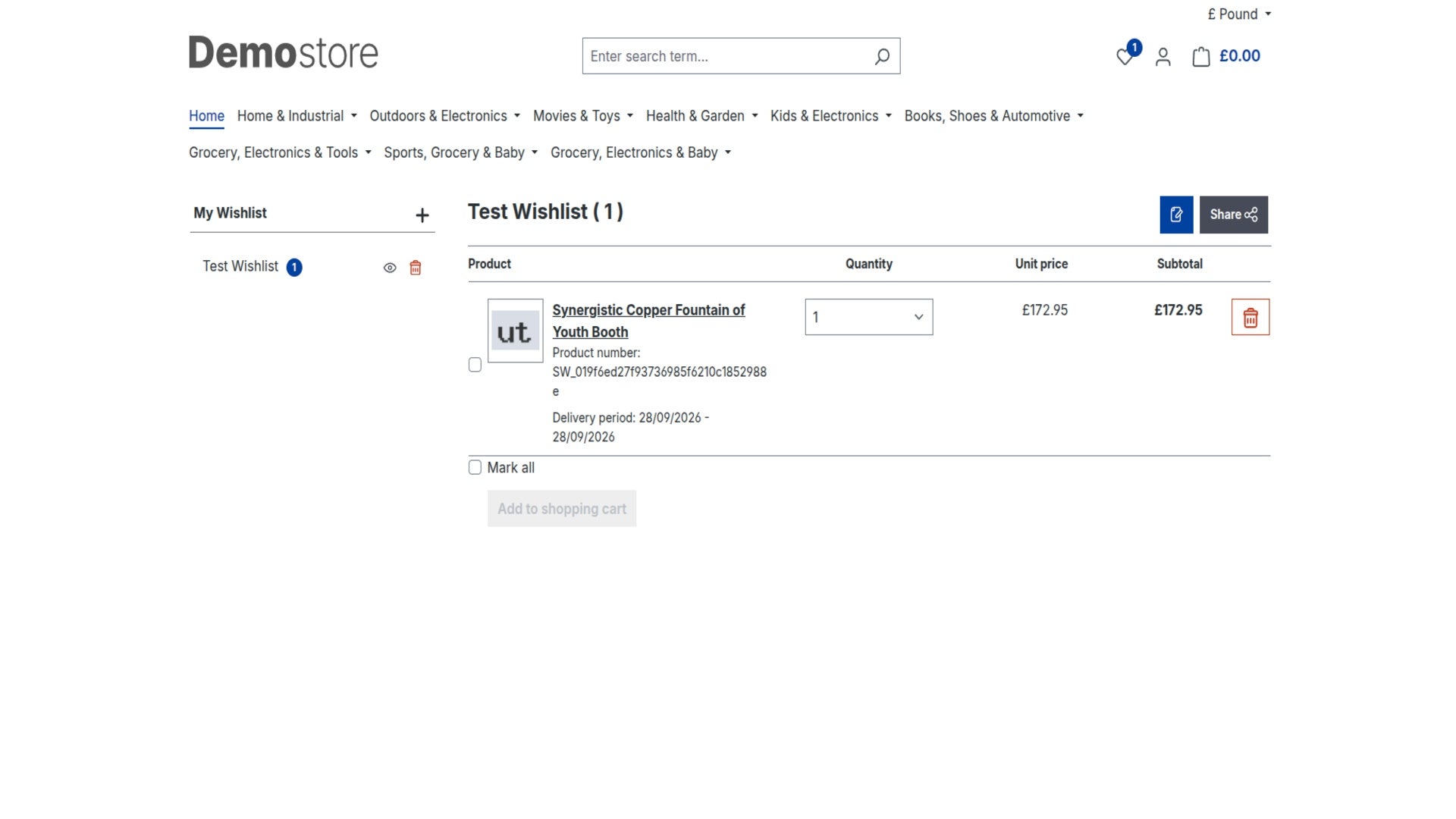The height and width of the screenshot is (819, 1456).
Task: Click the £172.95 subtotal value in bold
Action: pyautogui.click(x=1178, y=310)
